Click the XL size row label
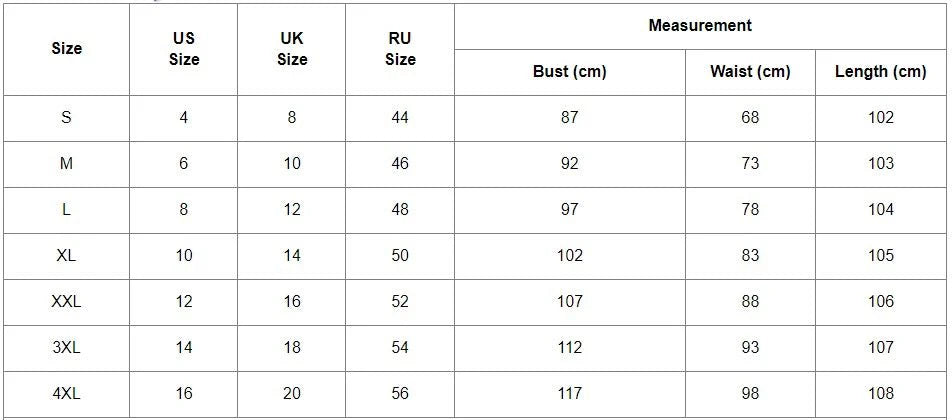This screenshot has height=420, width=952. pyautogui.click(x=66, y=256)
